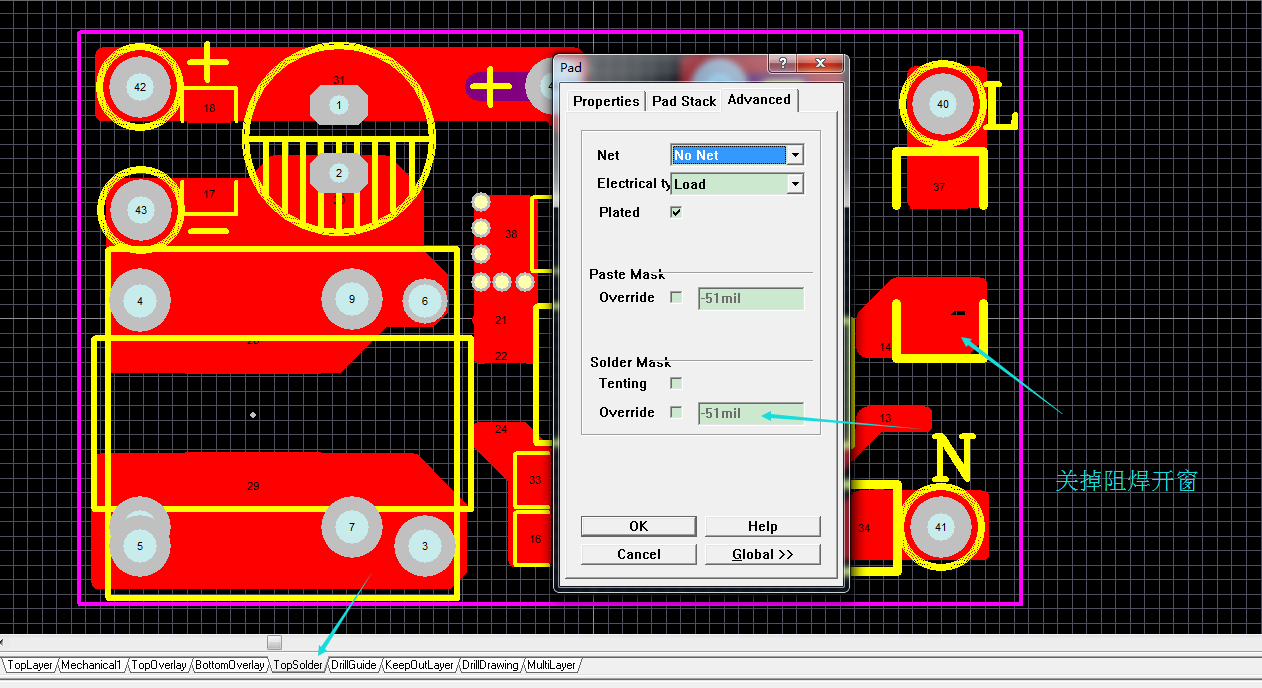Enable the Paste Mask Override checkbox

676,297
